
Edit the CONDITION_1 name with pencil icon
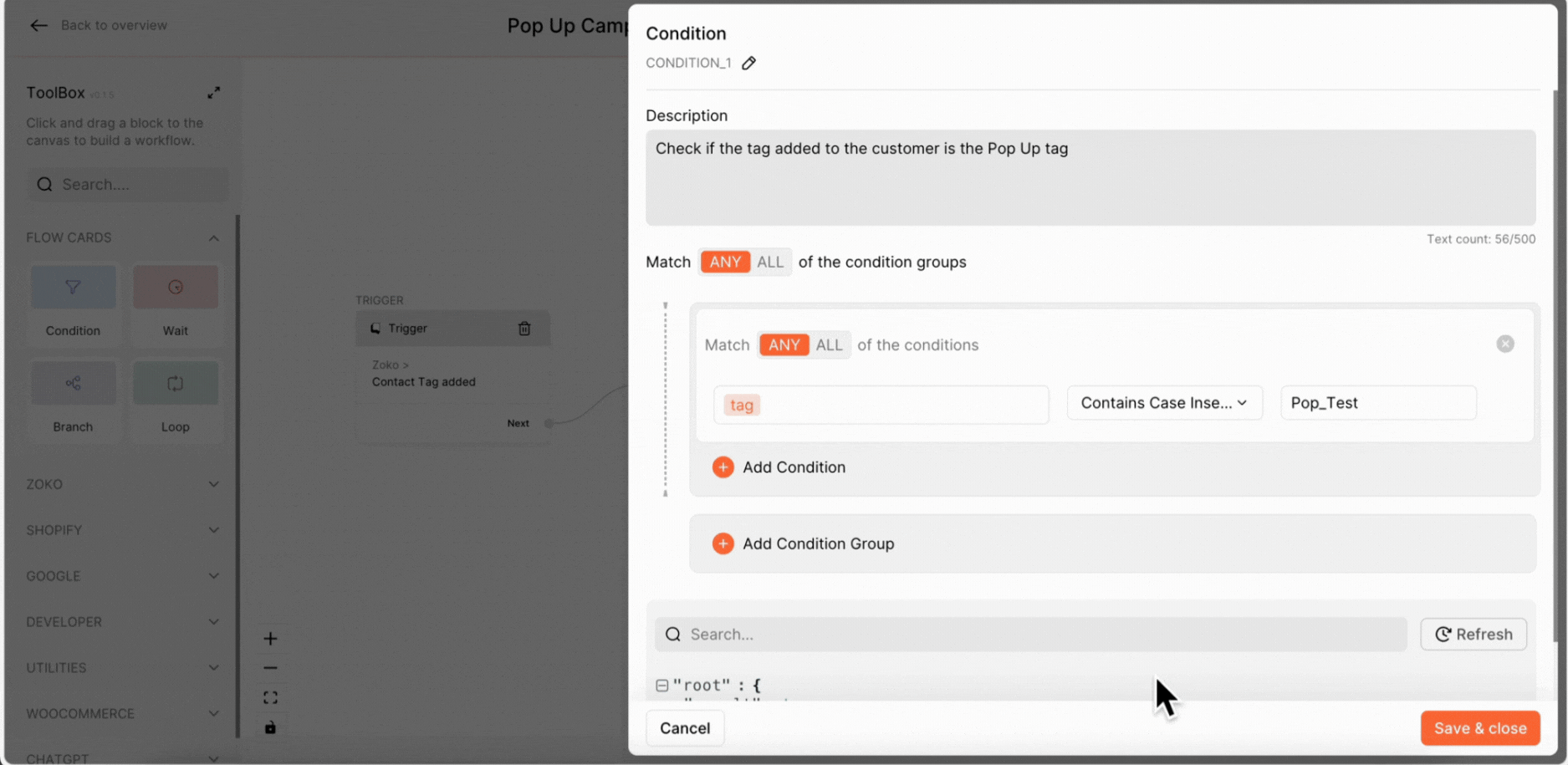[x=749, y=63]
